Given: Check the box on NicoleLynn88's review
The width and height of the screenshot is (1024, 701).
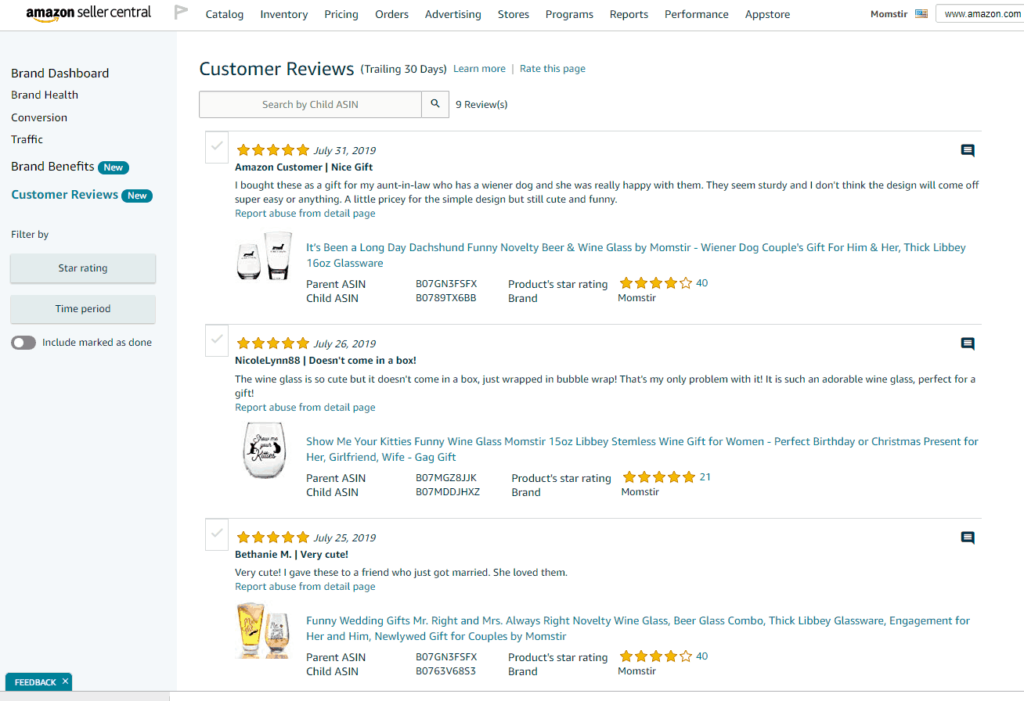Looking at the screenshot, I should (216, 340).
